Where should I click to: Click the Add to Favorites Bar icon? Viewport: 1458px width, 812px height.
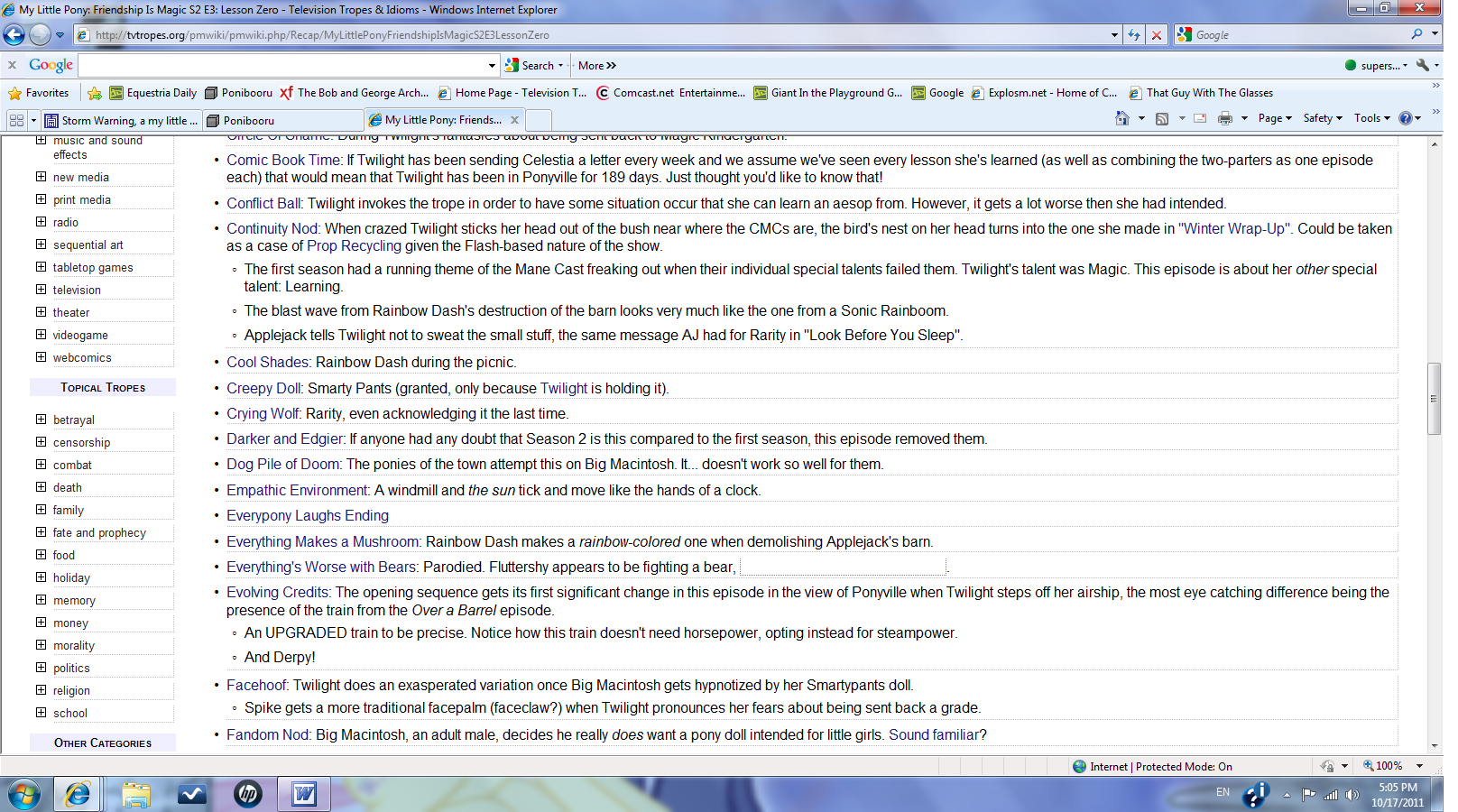(x=94, y=92)
